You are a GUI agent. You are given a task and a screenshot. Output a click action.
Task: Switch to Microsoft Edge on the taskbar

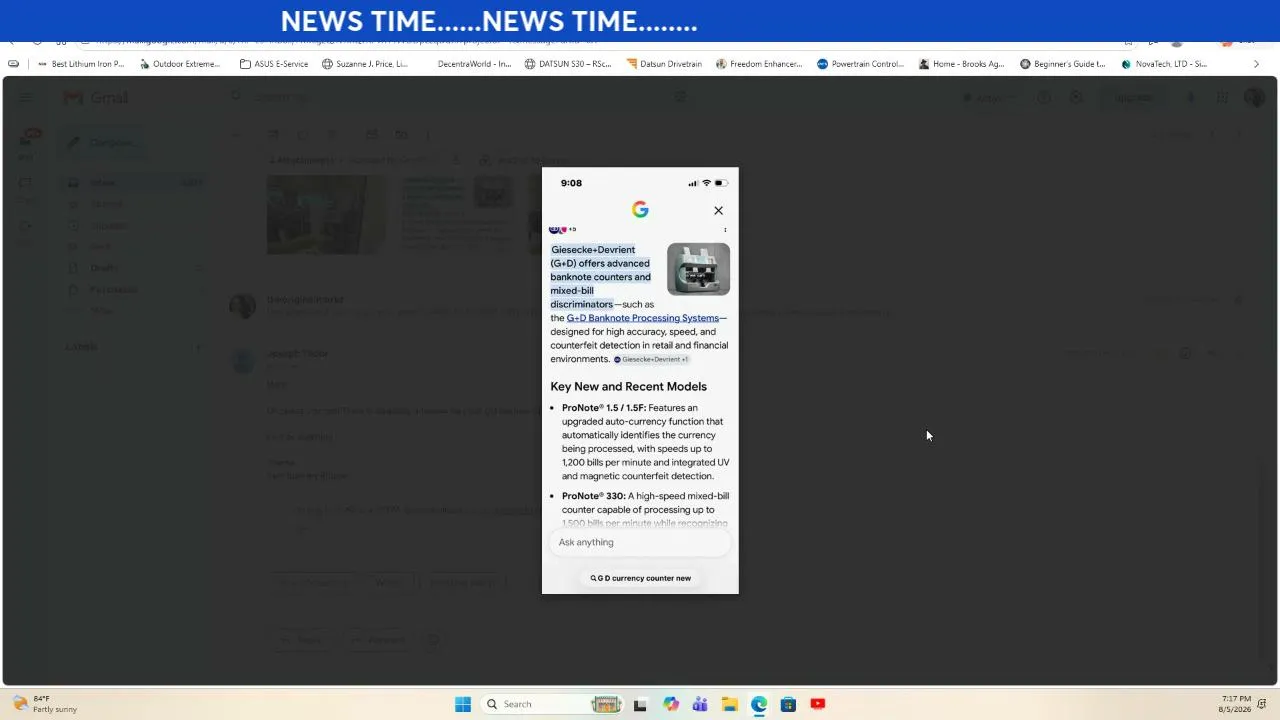pyautogui.click(x=759, y=704)
